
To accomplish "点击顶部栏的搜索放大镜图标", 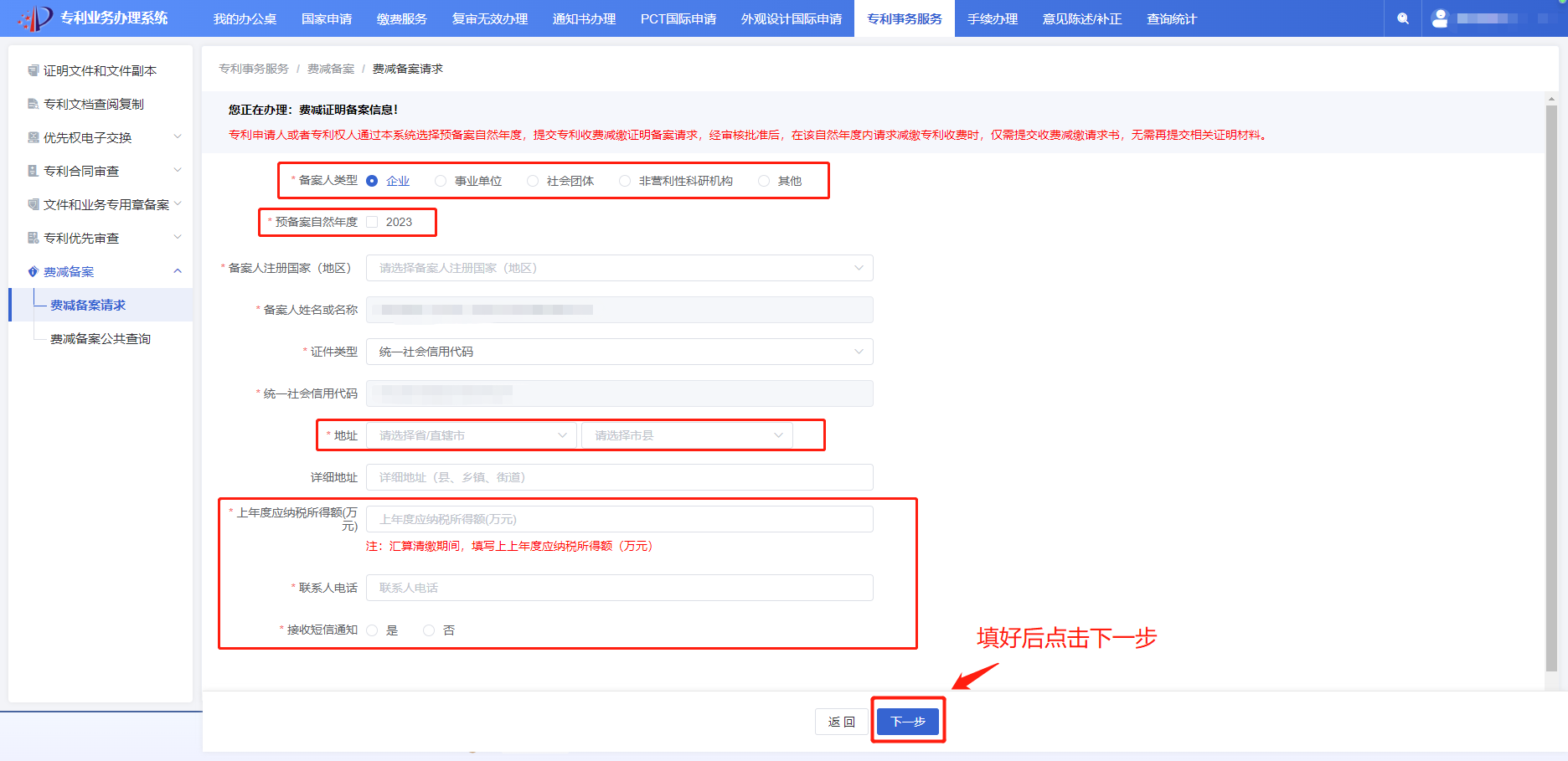I will pos(1402,18).
